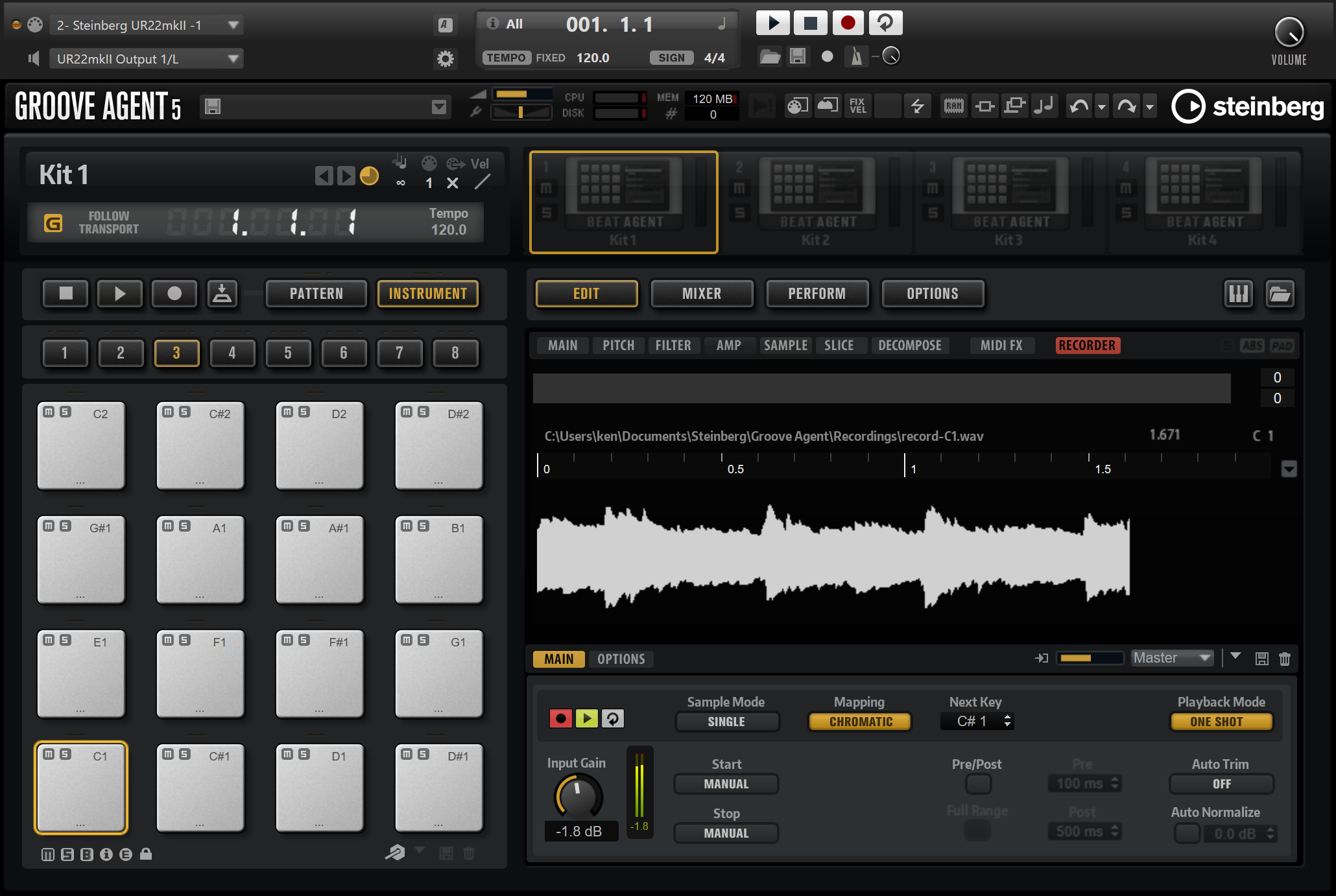Expand the undo history dropdown

coord(1101,106)
